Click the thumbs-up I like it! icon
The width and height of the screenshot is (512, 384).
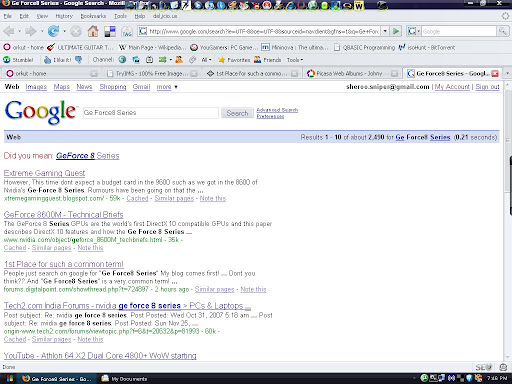pyautogui.click(x=47, y=60)
